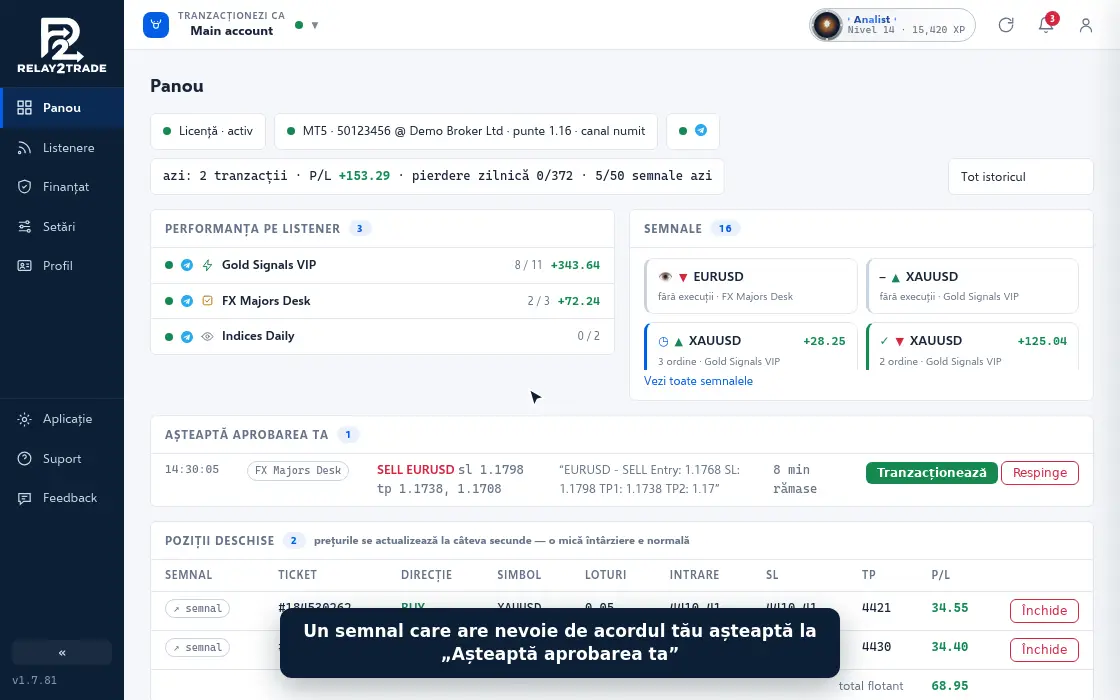Screen dimensions: 1120x700
Task: Open Feedback in the sidebar
Action: tap(62, 498)
